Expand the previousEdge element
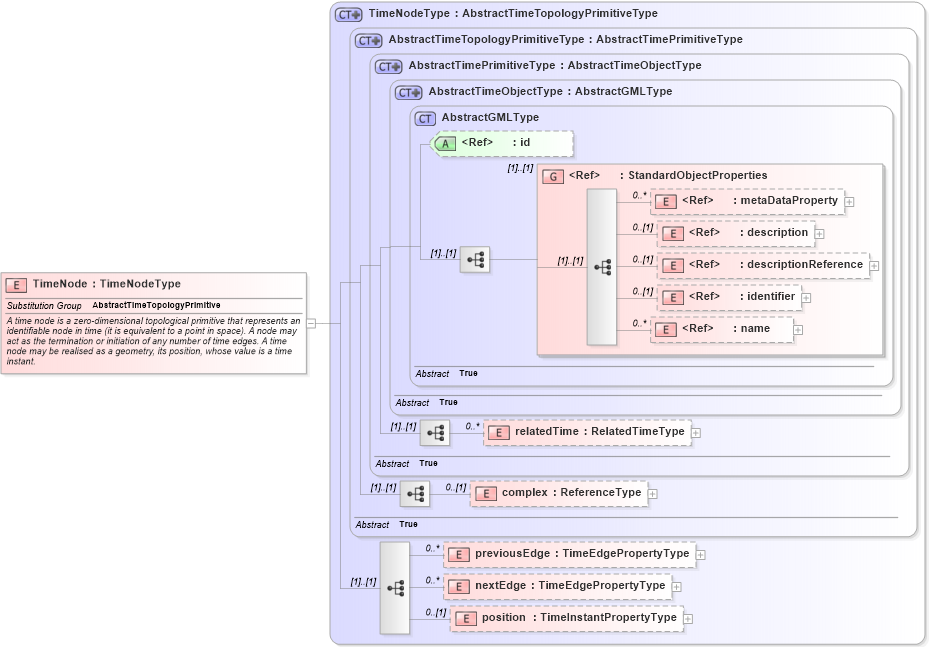 tap(700, 555)
